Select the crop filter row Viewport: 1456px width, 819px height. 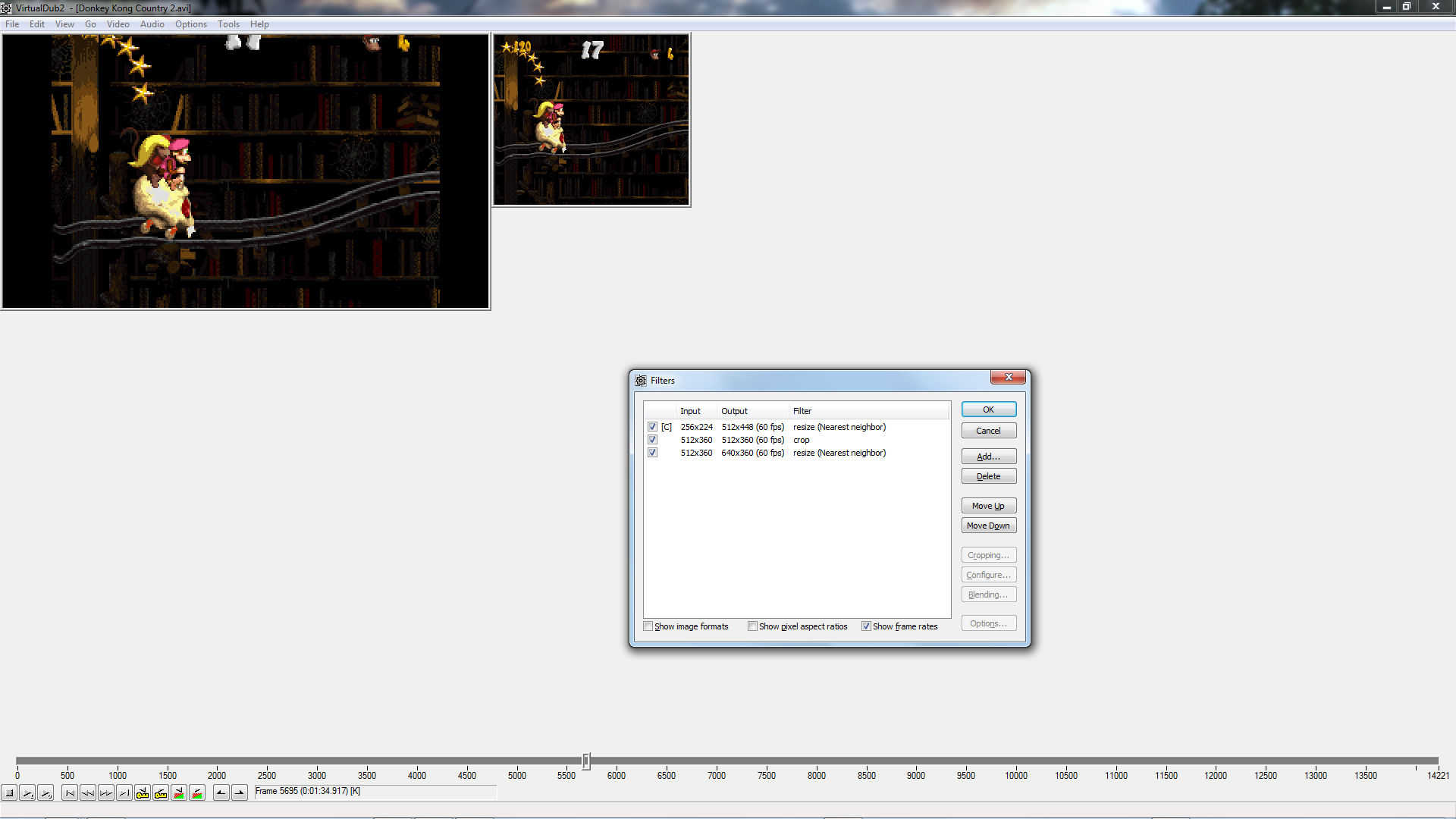[x=796, y=440]
